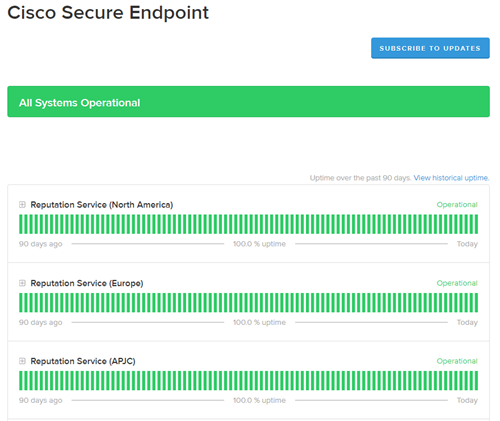The height and width of the screenshot is (421, 500).
Task: Click 'Uptime over the past 90 days' text
Action: (361, 178)
